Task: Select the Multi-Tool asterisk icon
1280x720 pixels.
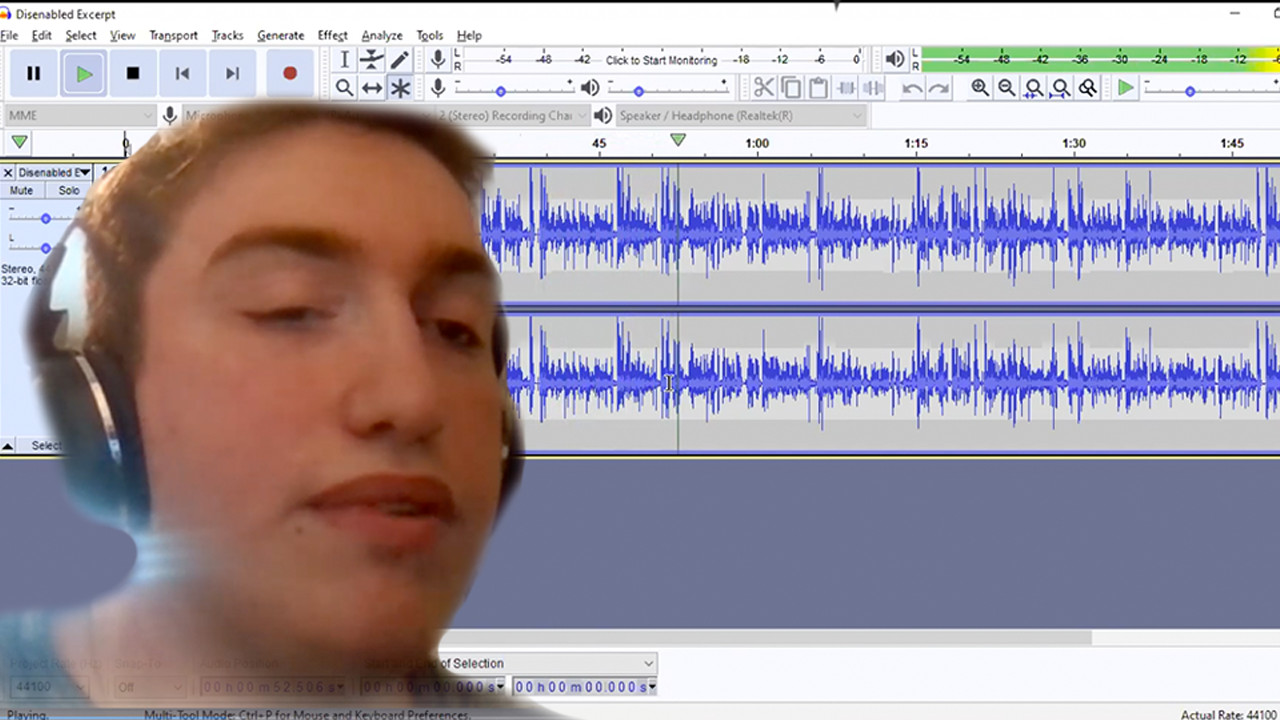Action: pyautogui.click(x=400, y=88)
